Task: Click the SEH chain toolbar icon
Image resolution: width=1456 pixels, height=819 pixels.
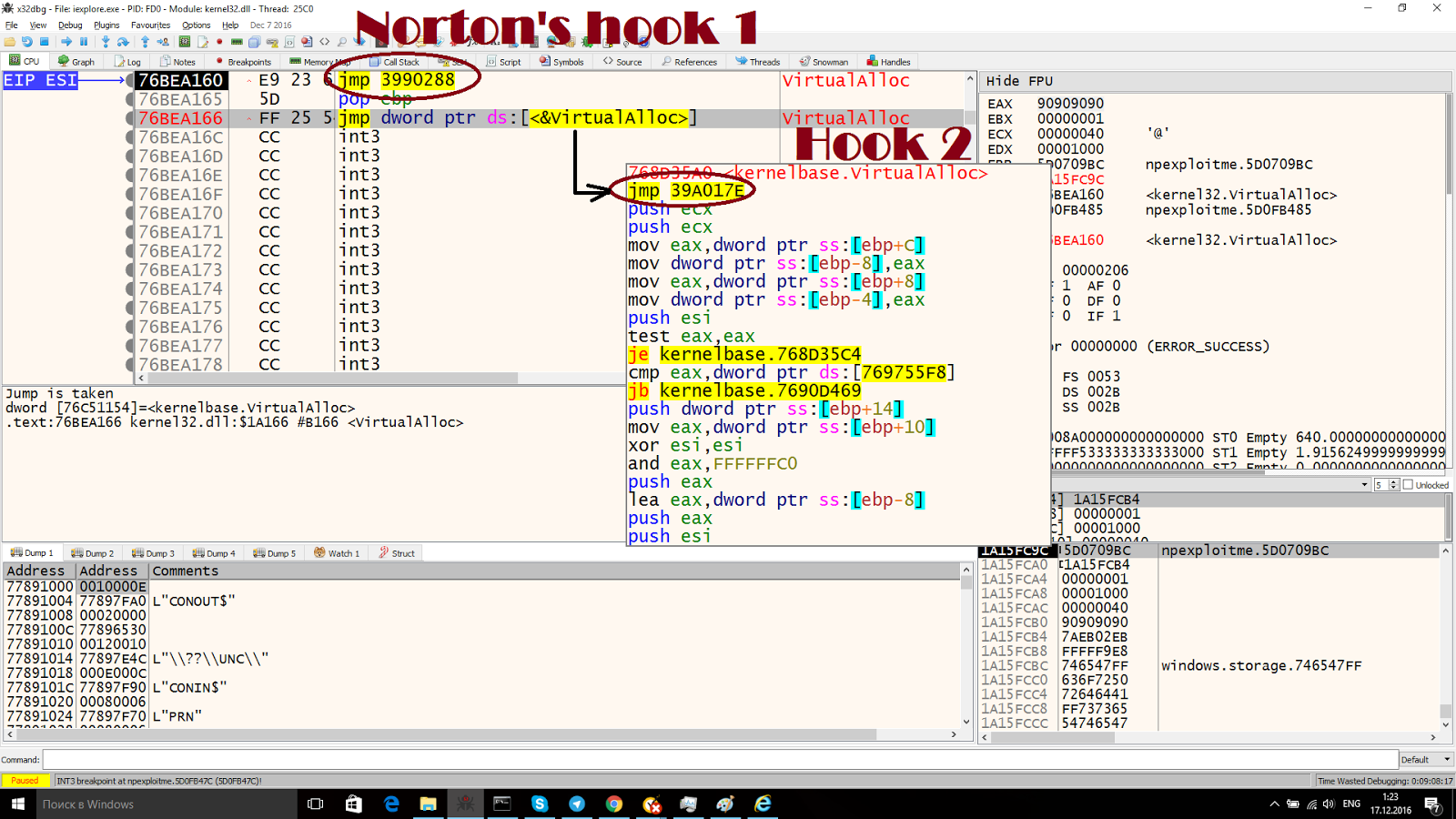Action: click(x=272, y=42)
